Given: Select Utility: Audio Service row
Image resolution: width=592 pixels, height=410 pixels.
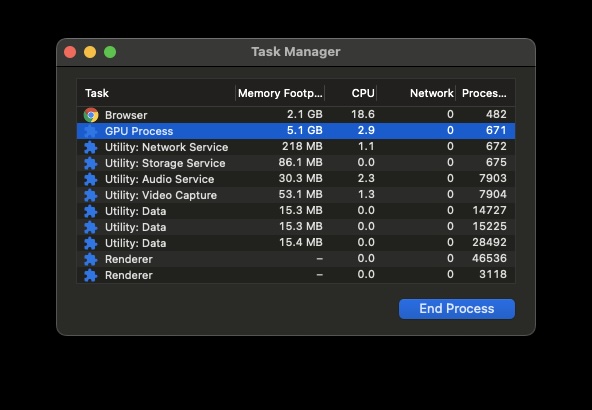Looking at the screenshot, I should pyautogui.click(x=296, y=179).
